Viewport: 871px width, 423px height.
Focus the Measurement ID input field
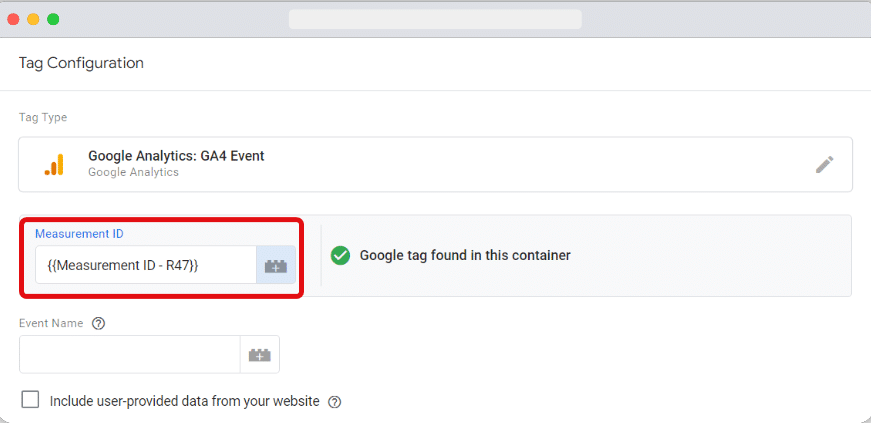tap(146, 265)
